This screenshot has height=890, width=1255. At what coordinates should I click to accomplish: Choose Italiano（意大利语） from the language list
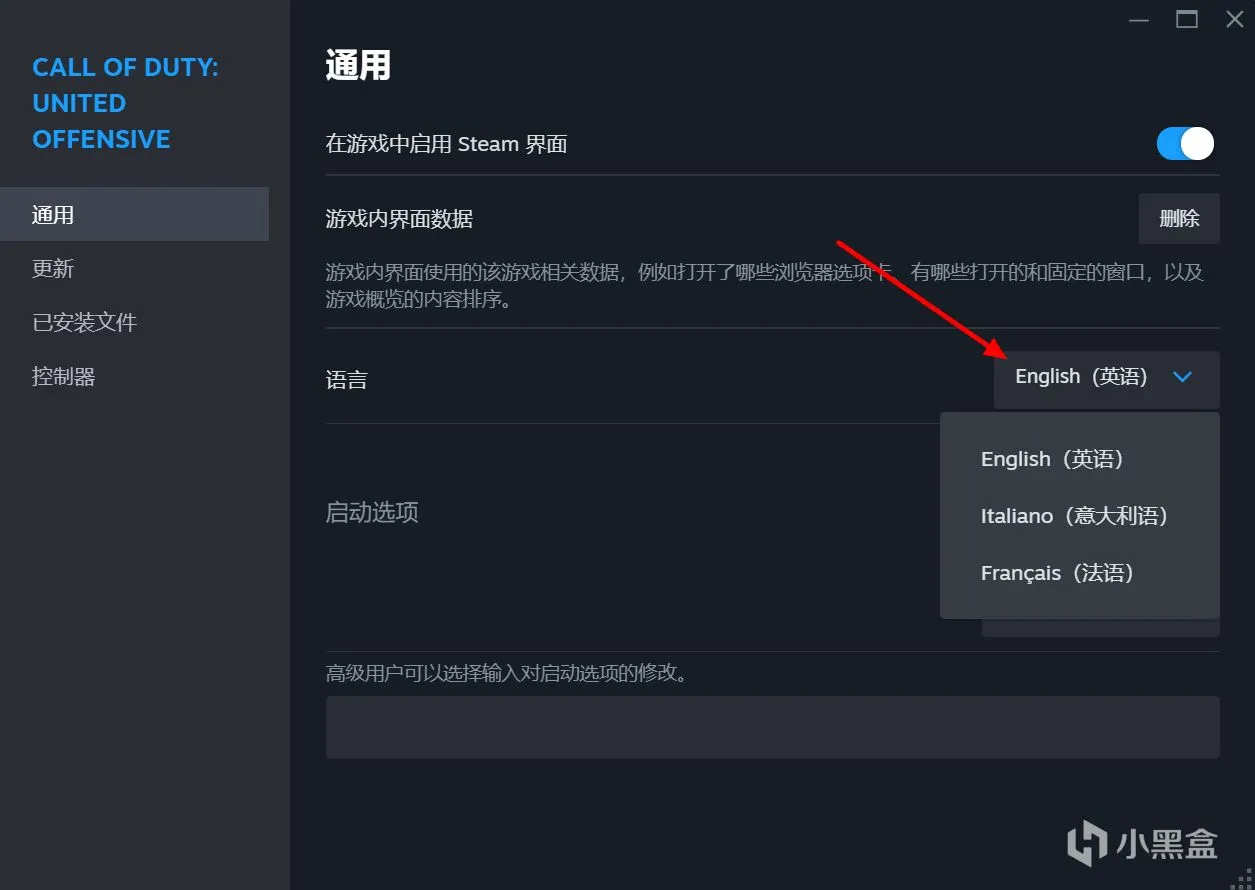click(1080, 516)
